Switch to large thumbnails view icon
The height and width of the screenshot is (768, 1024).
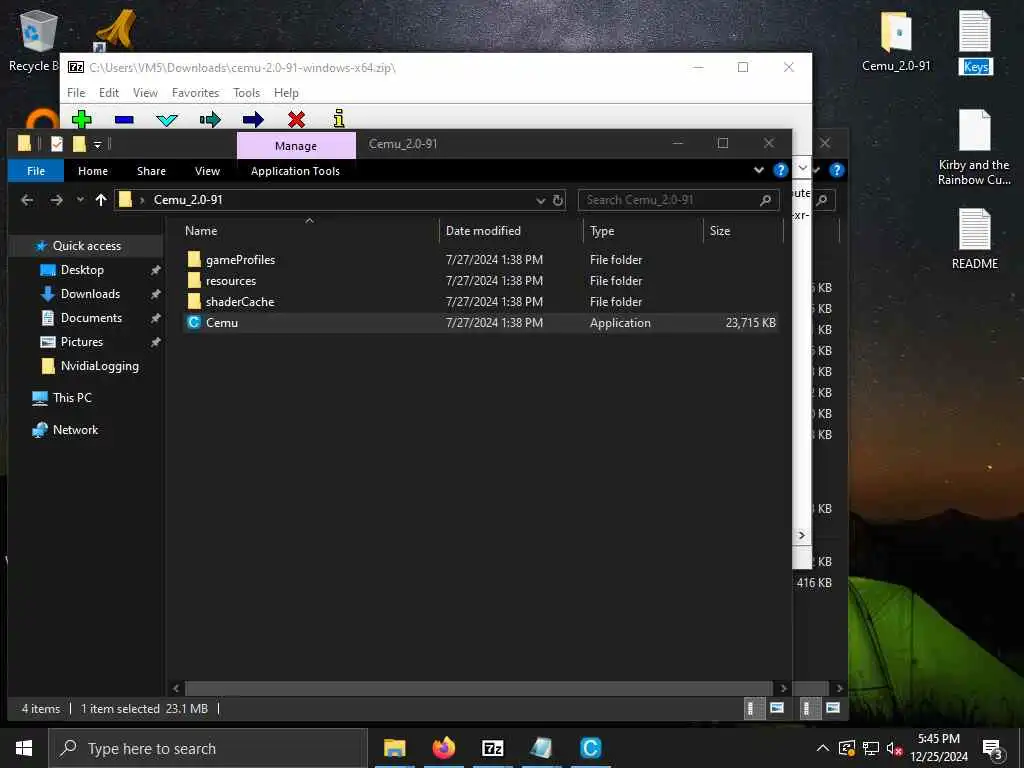click(x=777, y=709)
